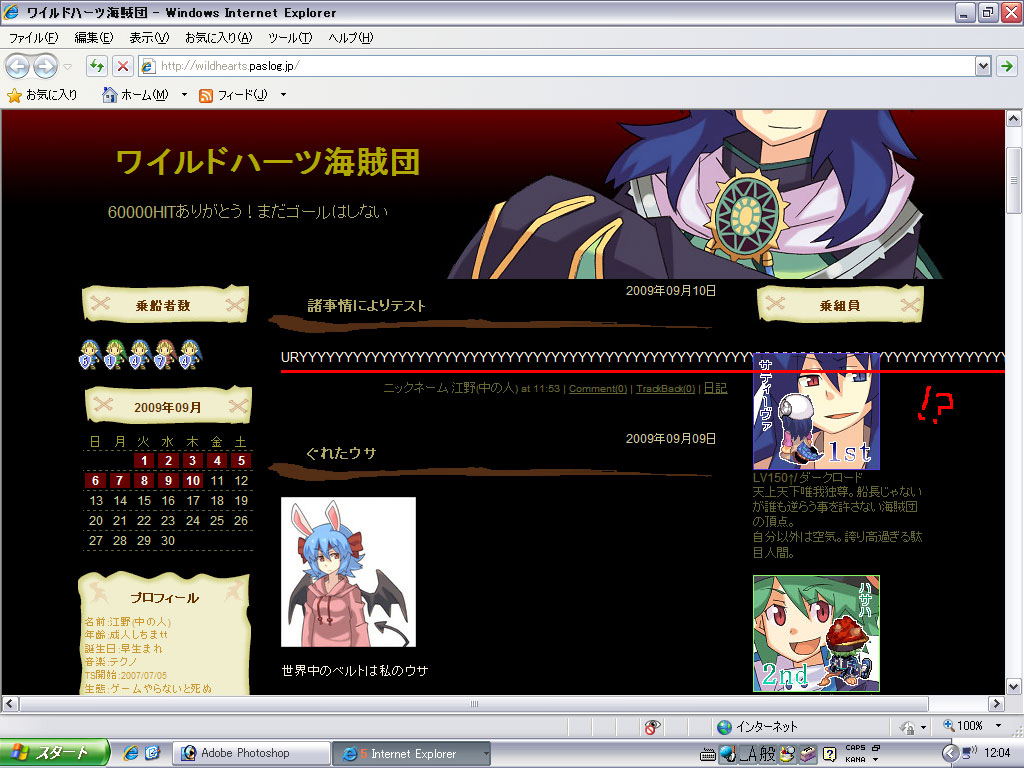
Task: Open the 表示(V) menu
Action: tap(149, 38)
